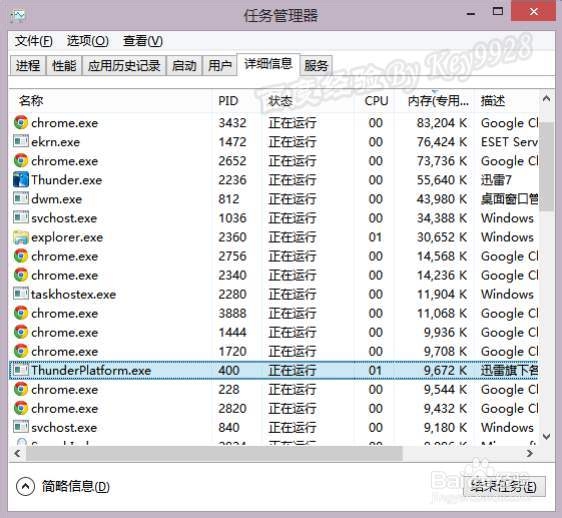562x518 pixels.
Task: Click dwm.exe process icon
Action: [x=21, y=198]
